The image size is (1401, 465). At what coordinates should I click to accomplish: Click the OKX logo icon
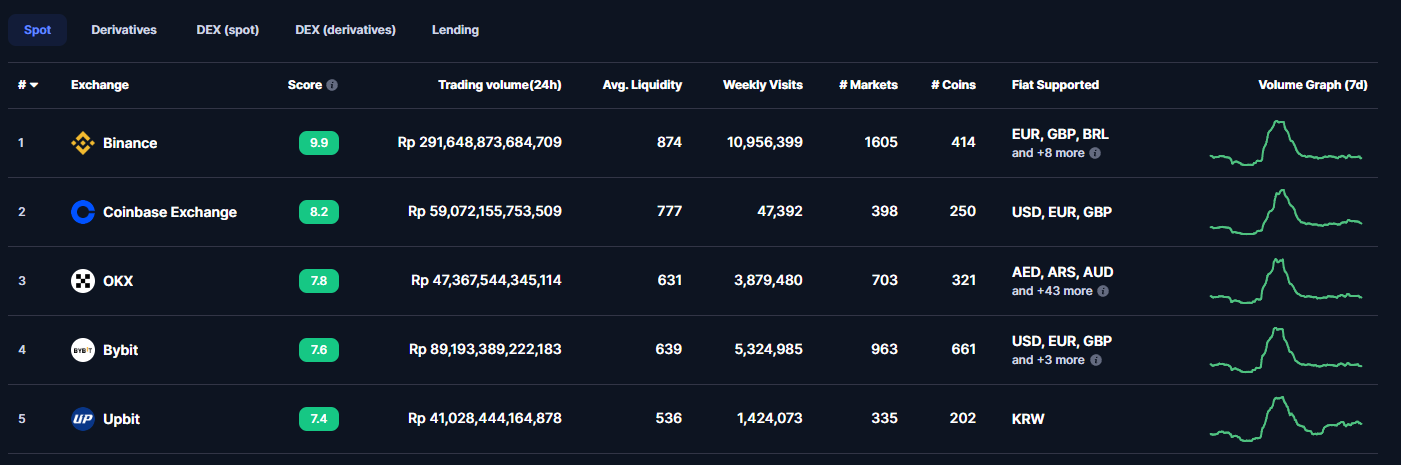point(83,281)
